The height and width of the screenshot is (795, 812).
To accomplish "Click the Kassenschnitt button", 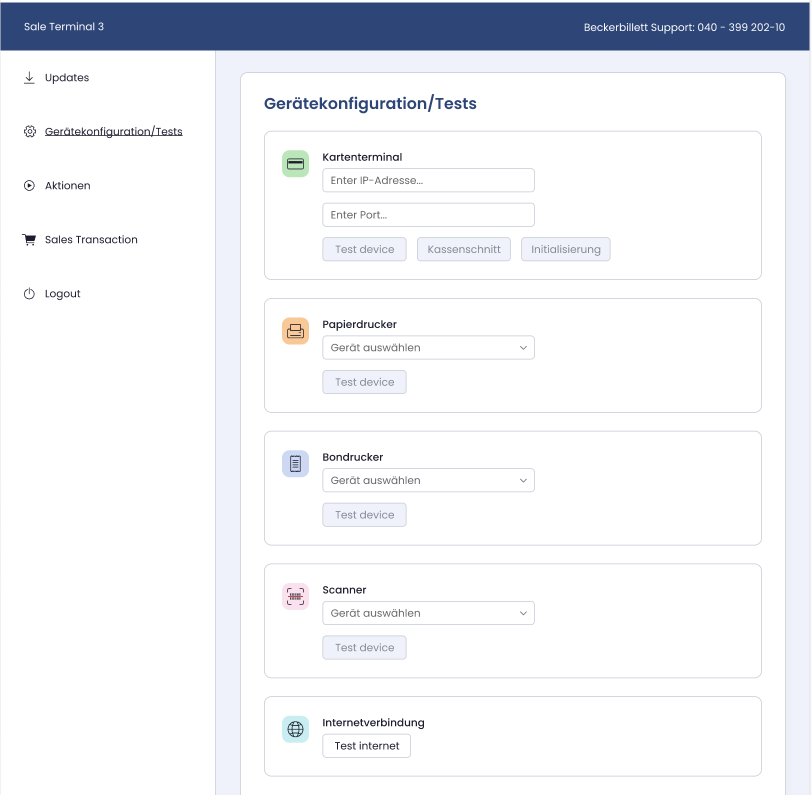I will [x=464, y=249].
